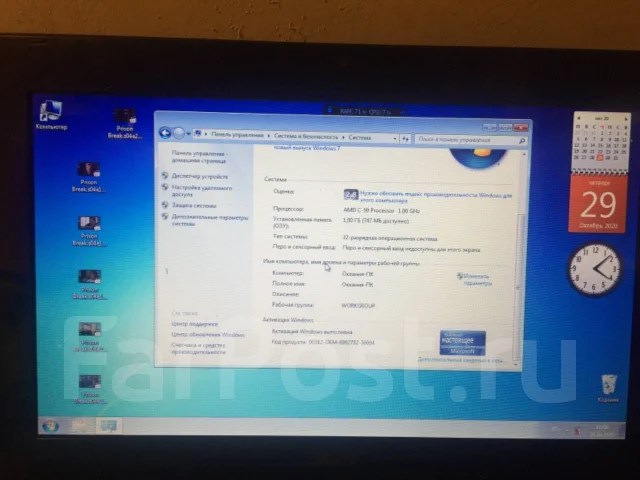Go back with the blue Back arrow
This screenshot has width=640, height=480.
point(165,133)
